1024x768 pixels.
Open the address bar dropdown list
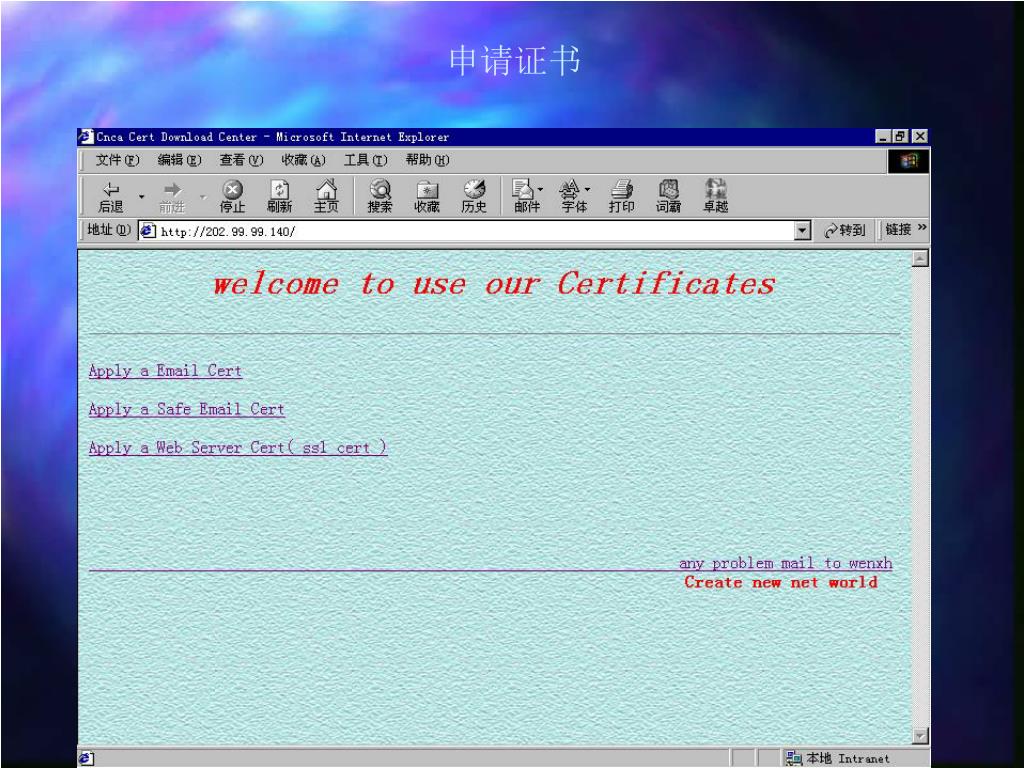pyautogui.click(x=803, y=231)
